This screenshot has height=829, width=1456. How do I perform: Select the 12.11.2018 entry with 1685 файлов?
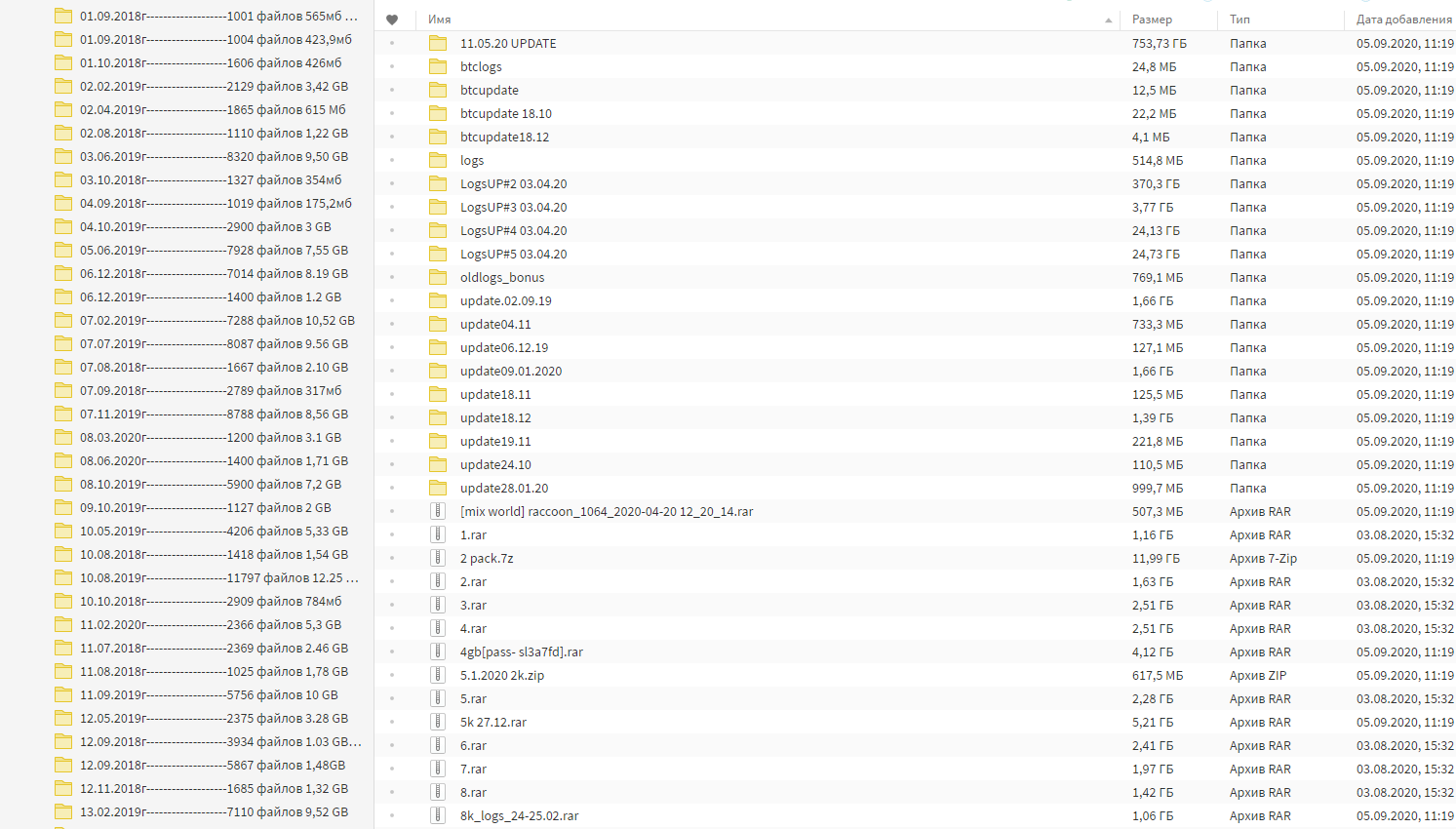pyautogui.click(x=214, y=788)
